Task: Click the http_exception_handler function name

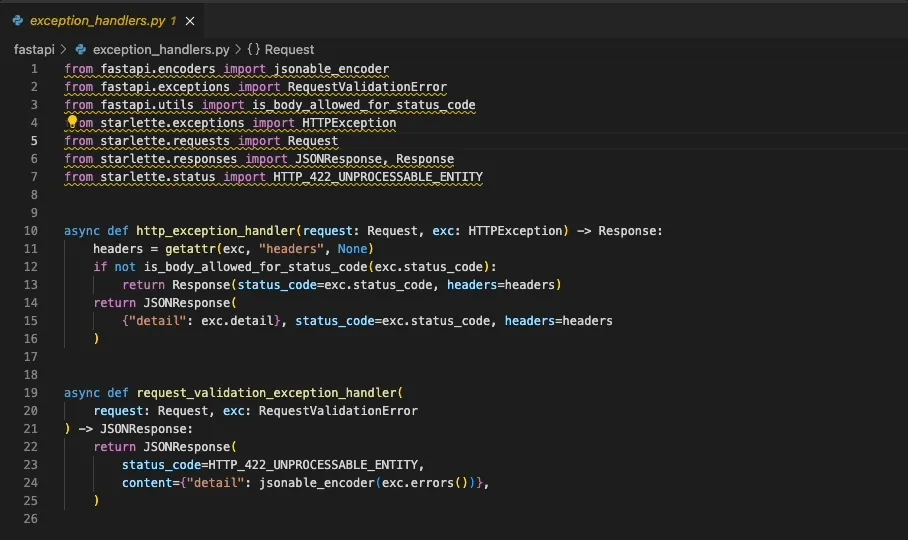Action: [x=216, y=231]
